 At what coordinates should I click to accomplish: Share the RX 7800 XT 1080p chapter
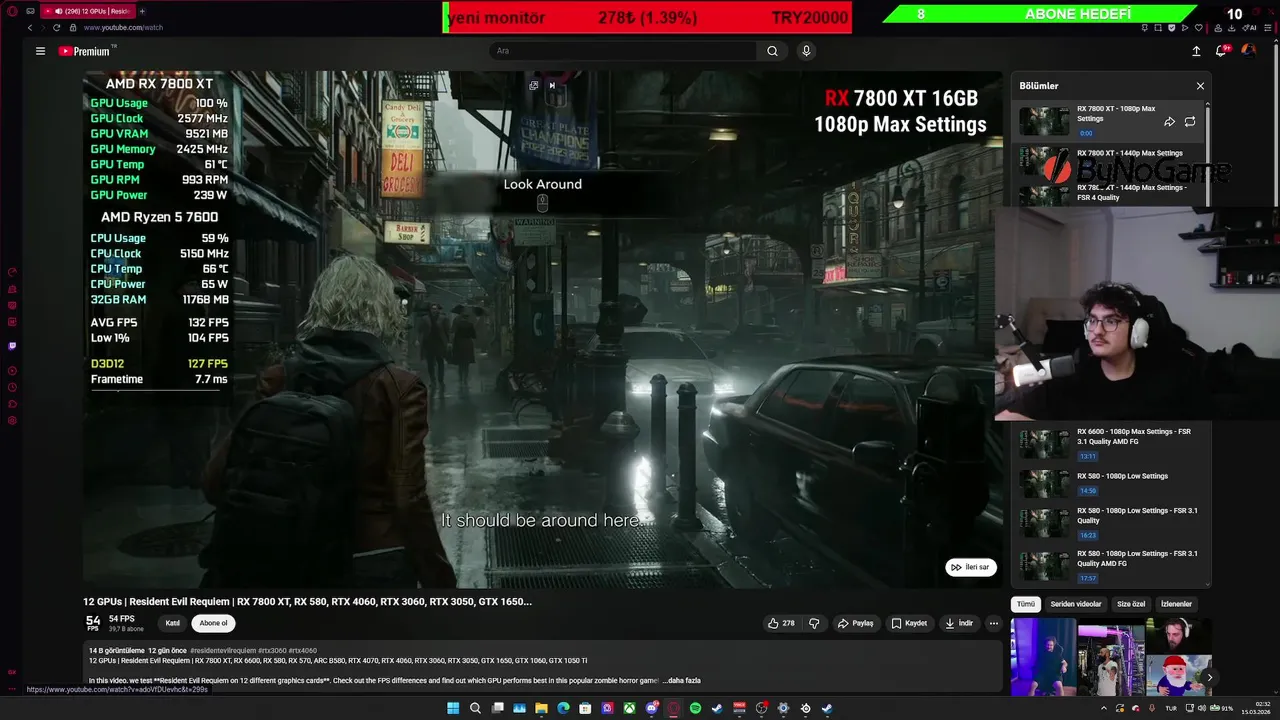pos(1169,122)
